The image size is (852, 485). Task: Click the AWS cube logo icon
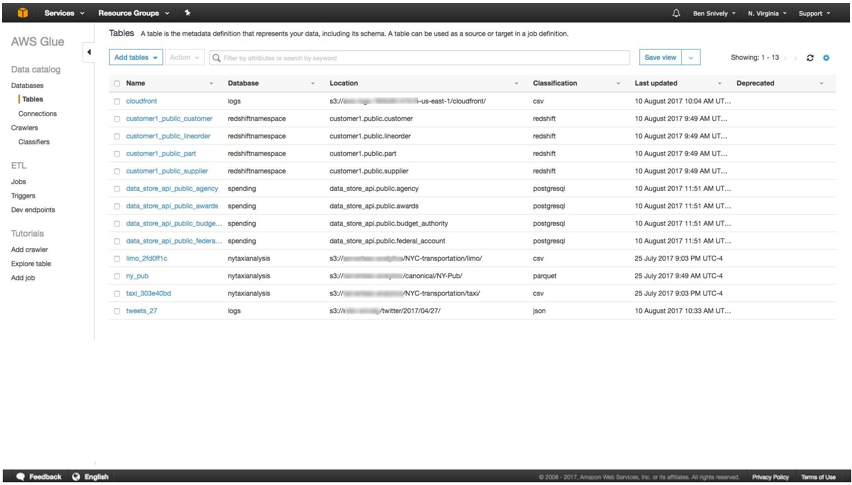coord(22,13)
